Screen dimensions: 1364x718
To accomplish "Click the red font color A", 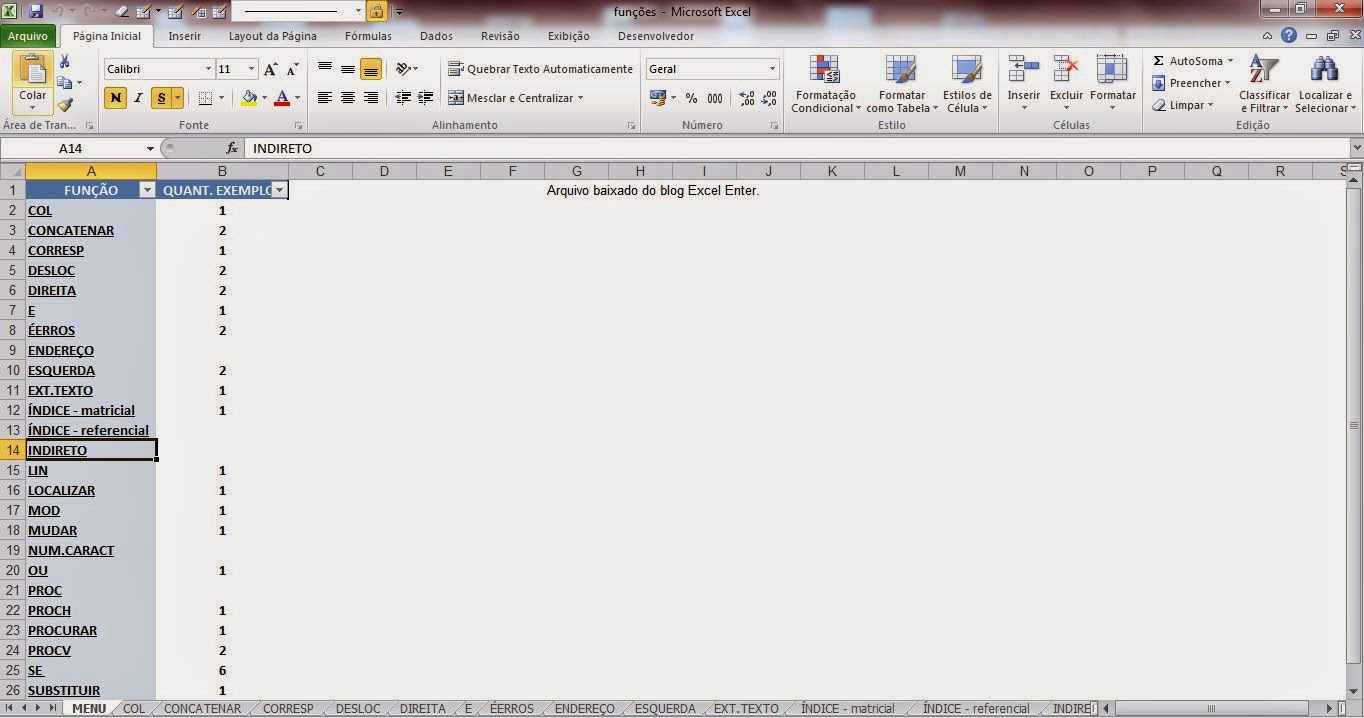I will click(x=282, y=98).
